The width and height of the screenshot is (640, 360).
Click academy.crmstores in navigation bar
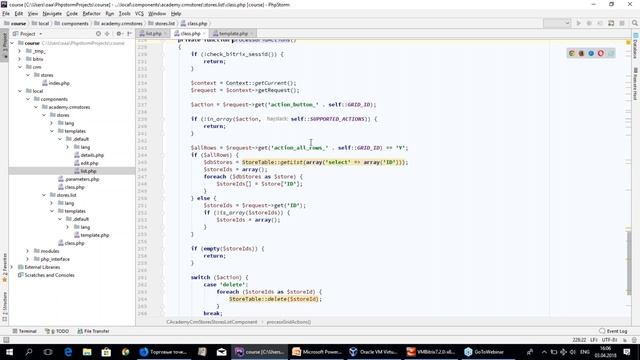pos(118,23)
